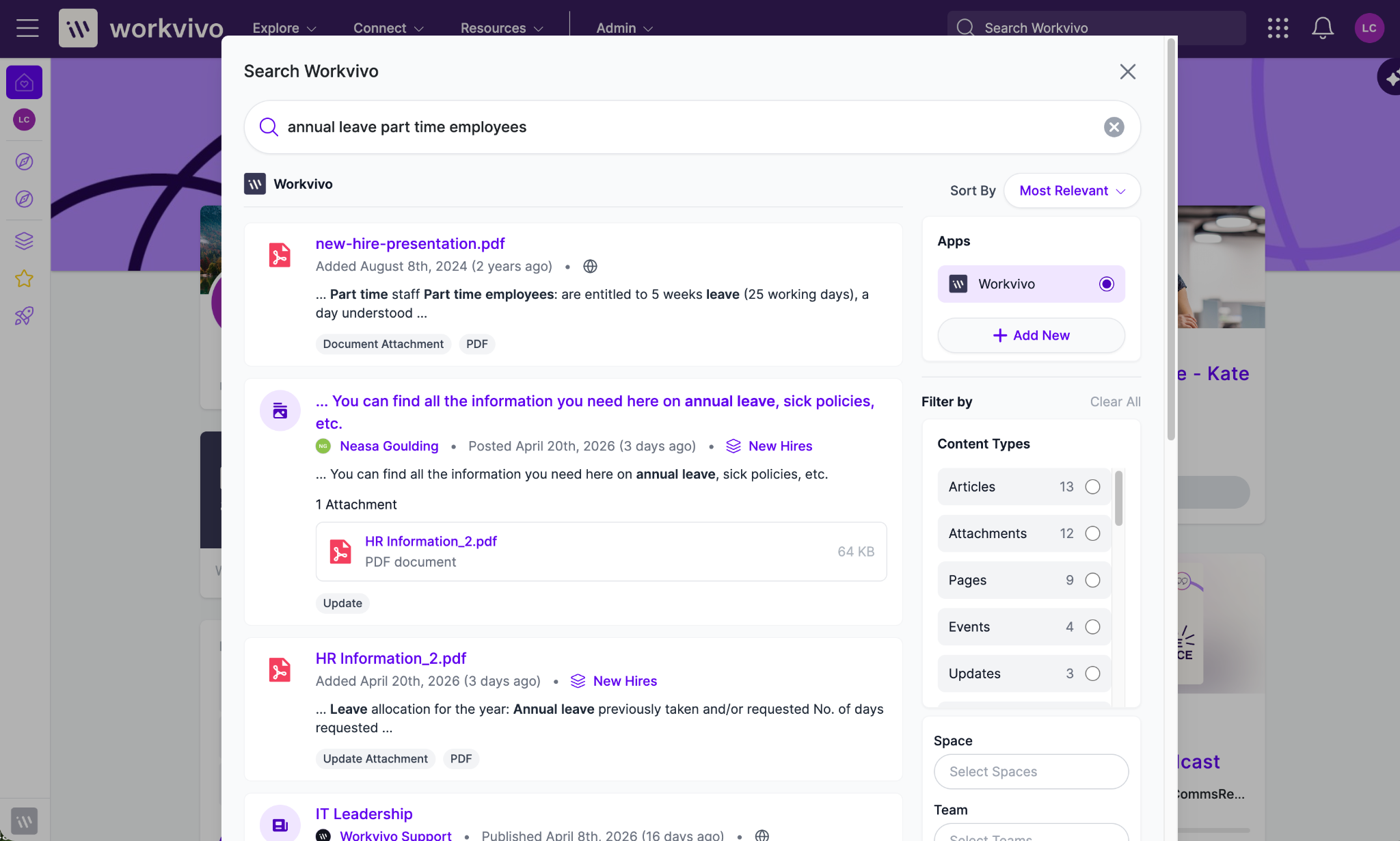1400x841 pixels.
Task: Click the update post icon for annual leave result
Action: 280,411
